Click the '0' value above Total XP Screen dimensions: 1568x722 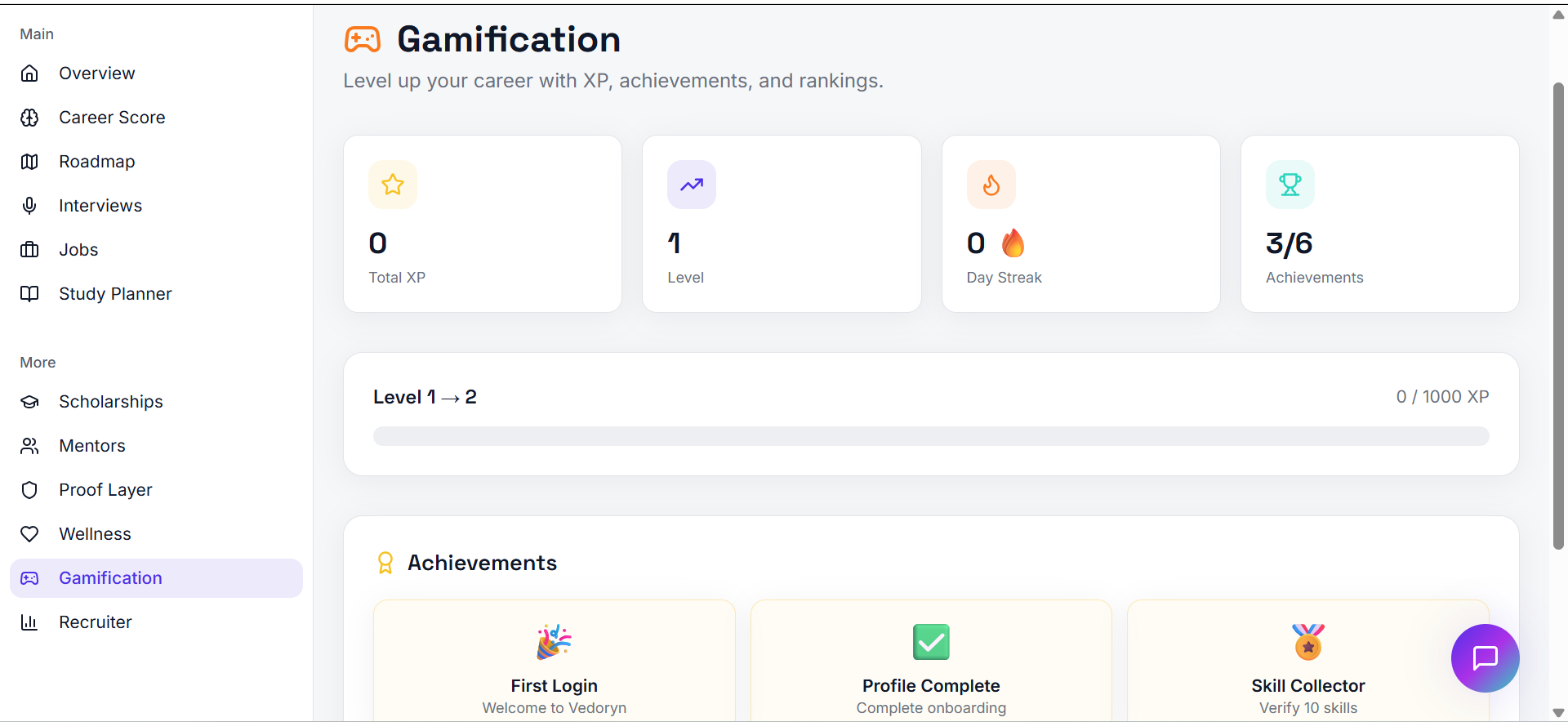click(x=378, y=243)
